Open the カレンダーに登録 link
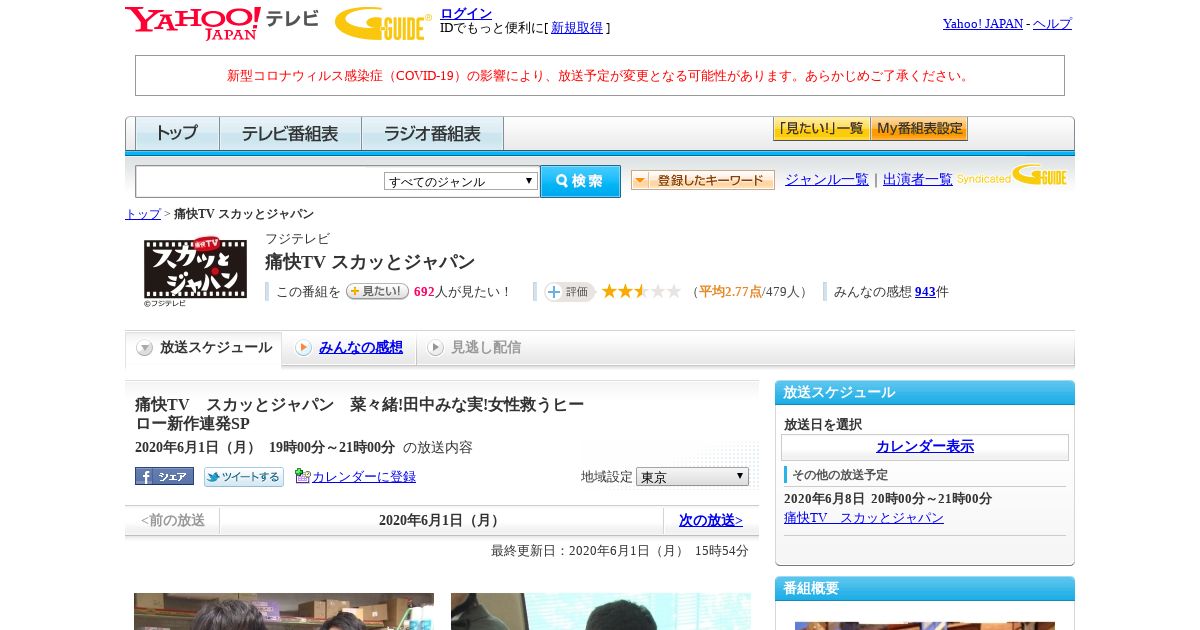The height and width of the screenshot is (630, 1200). click(x=364, y=477)
